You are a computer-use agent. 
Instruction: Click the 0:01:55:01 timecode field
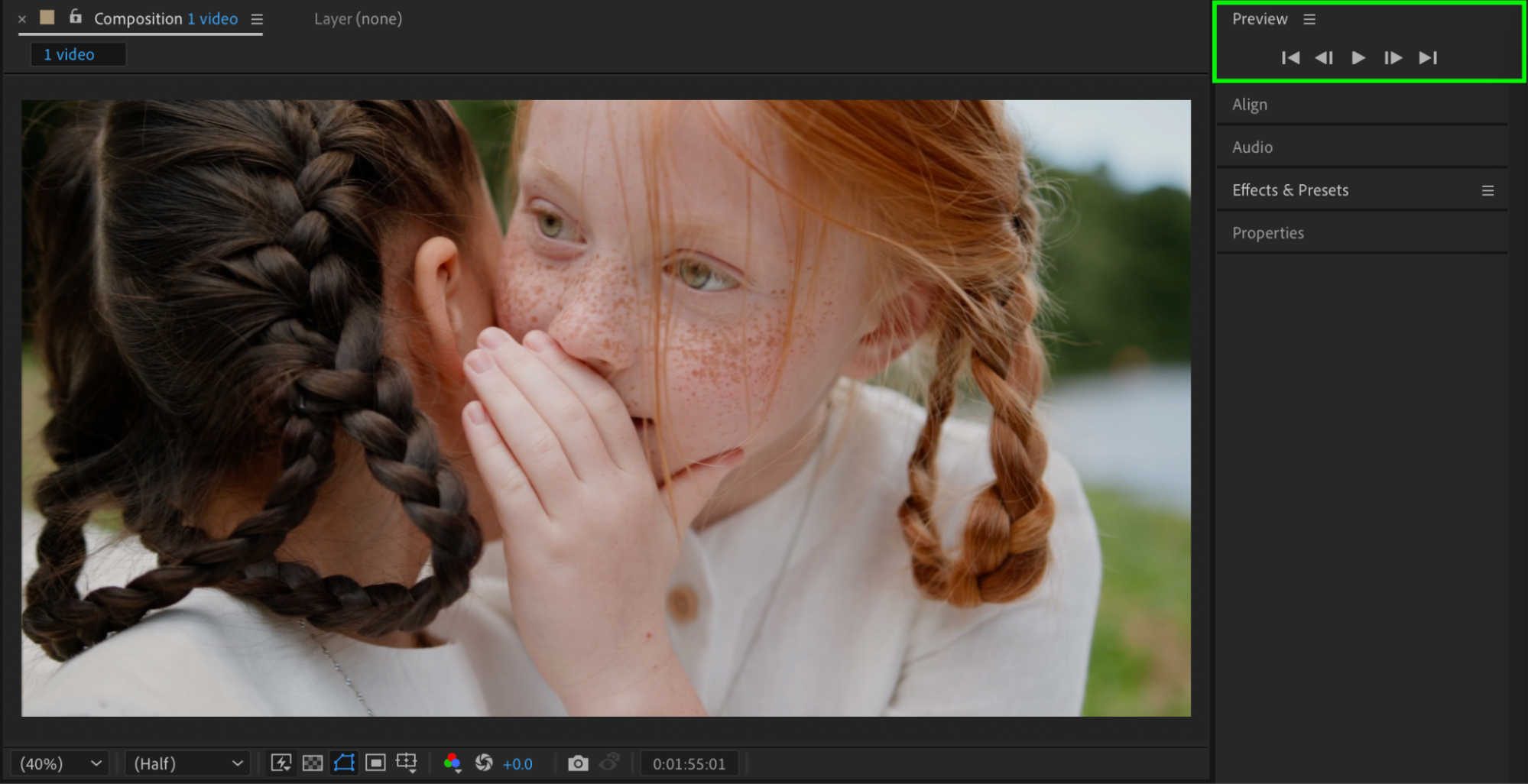(x=689, y=764)
